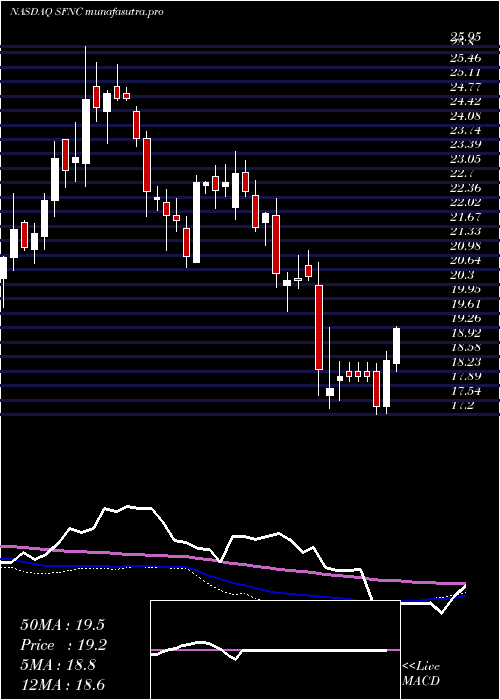Click the 20.98 price axis label
500x700 pixels.
[x=466, y=246]
